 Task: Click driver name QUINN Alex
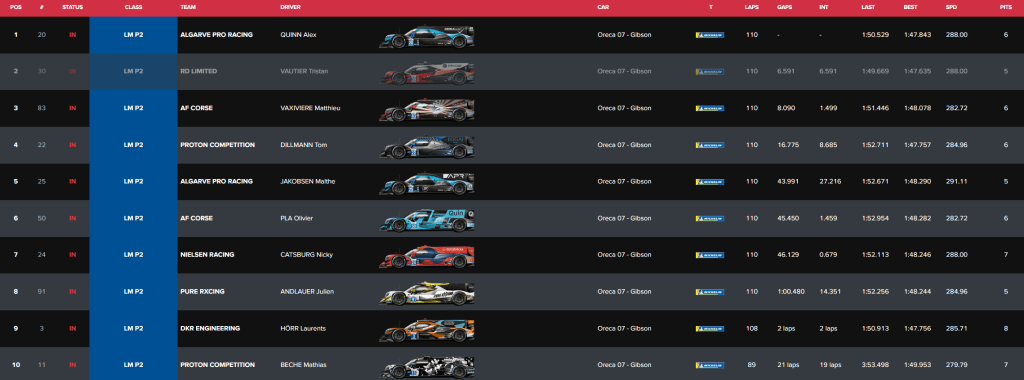click(298, 35)
